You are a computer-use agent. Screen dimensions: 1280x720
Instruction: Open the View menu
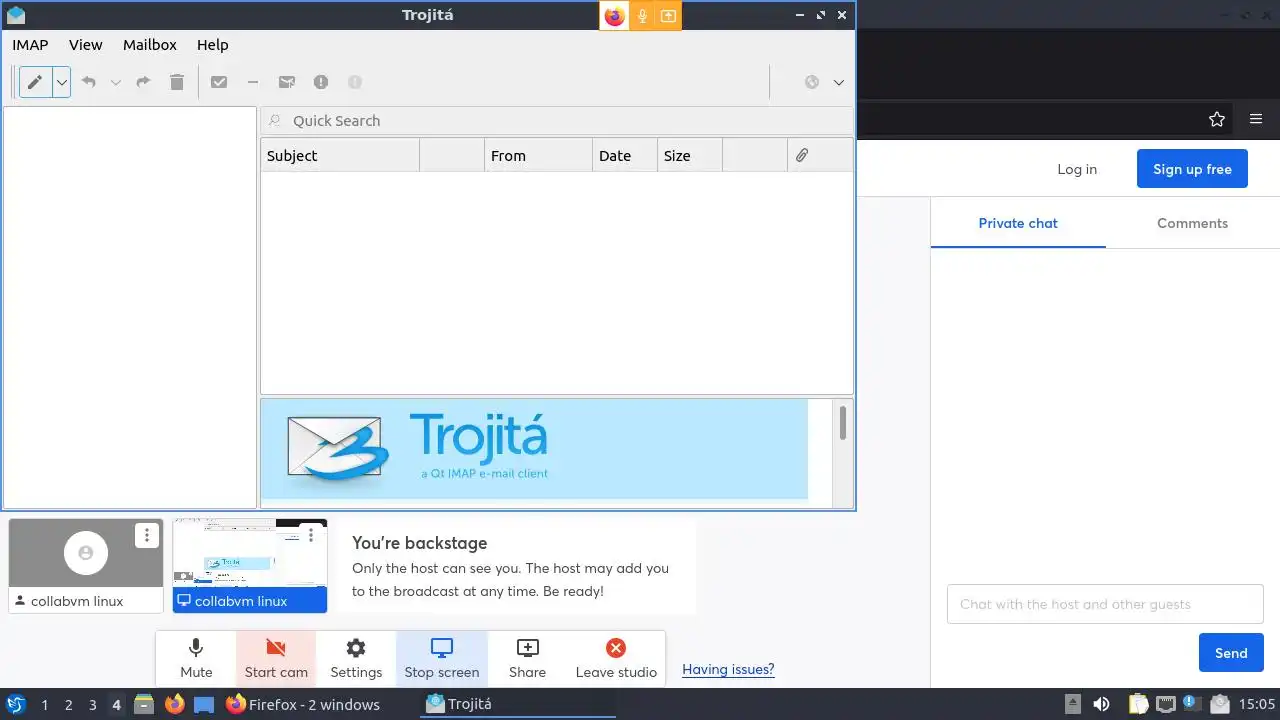tap(86, 44)
